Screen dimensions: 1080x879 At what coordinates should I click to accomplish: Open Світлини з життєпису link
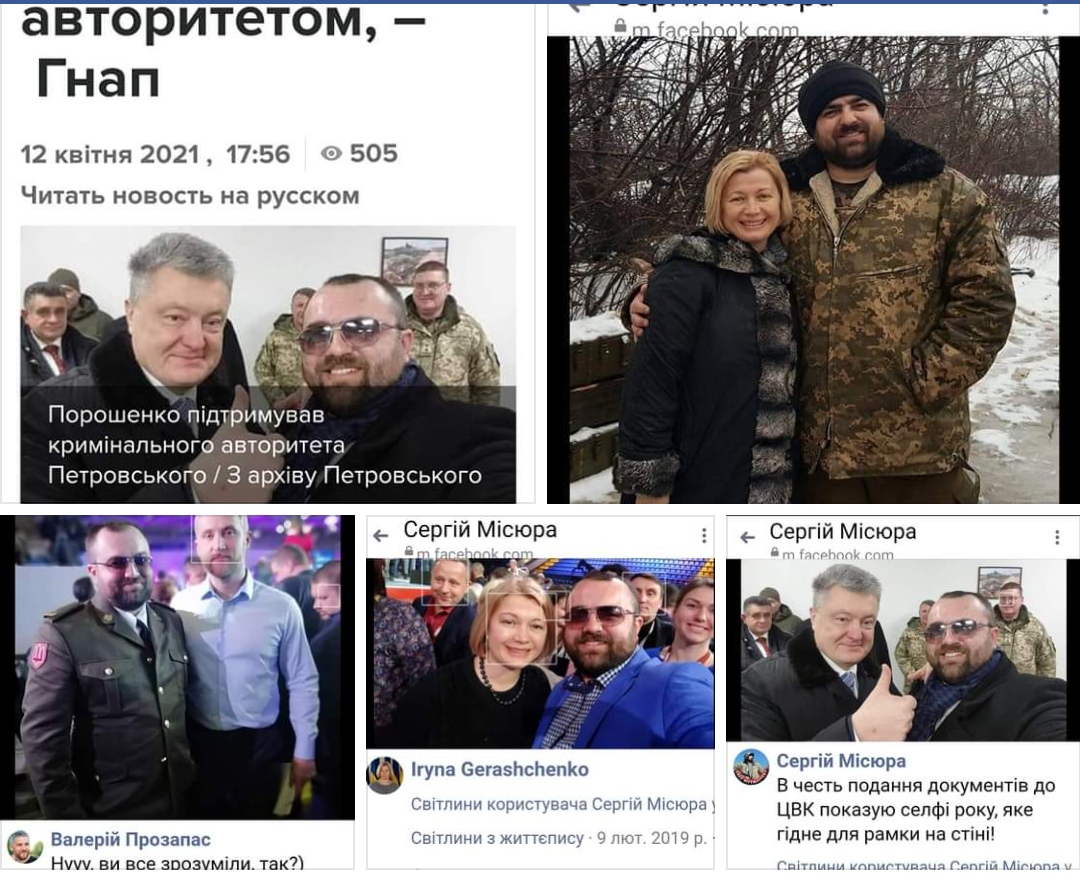tap(497, 838)
